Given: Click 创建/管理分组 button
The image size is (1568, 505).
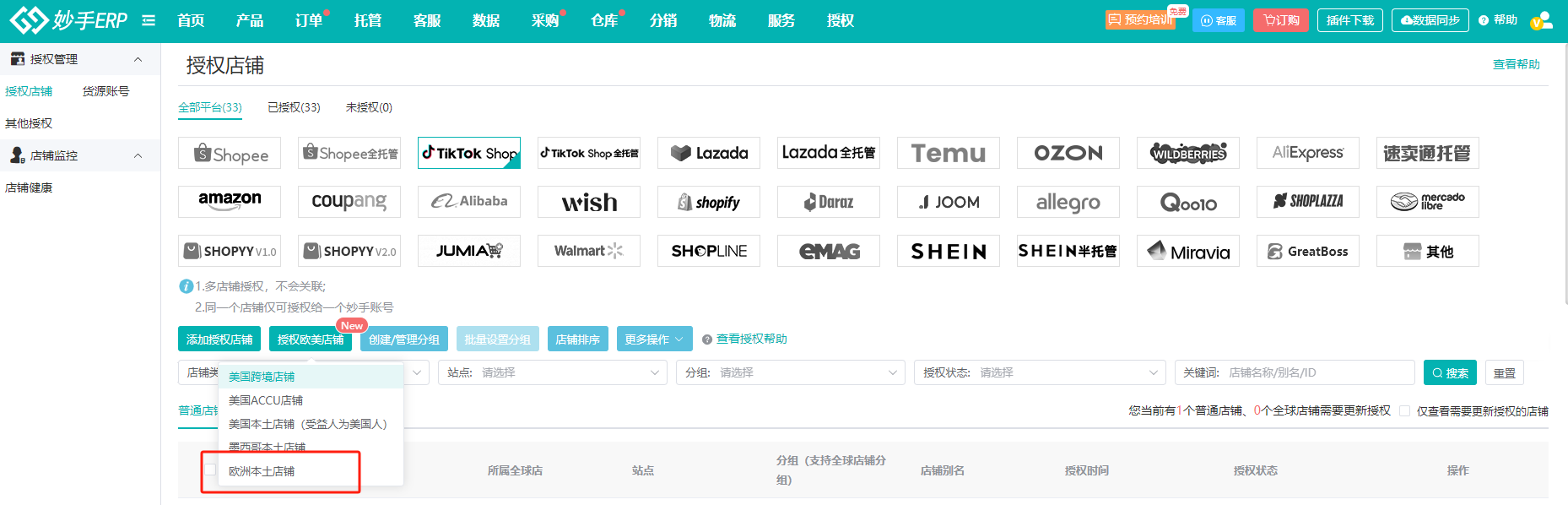Looking at the screenshot, I should tap(404, 339).
